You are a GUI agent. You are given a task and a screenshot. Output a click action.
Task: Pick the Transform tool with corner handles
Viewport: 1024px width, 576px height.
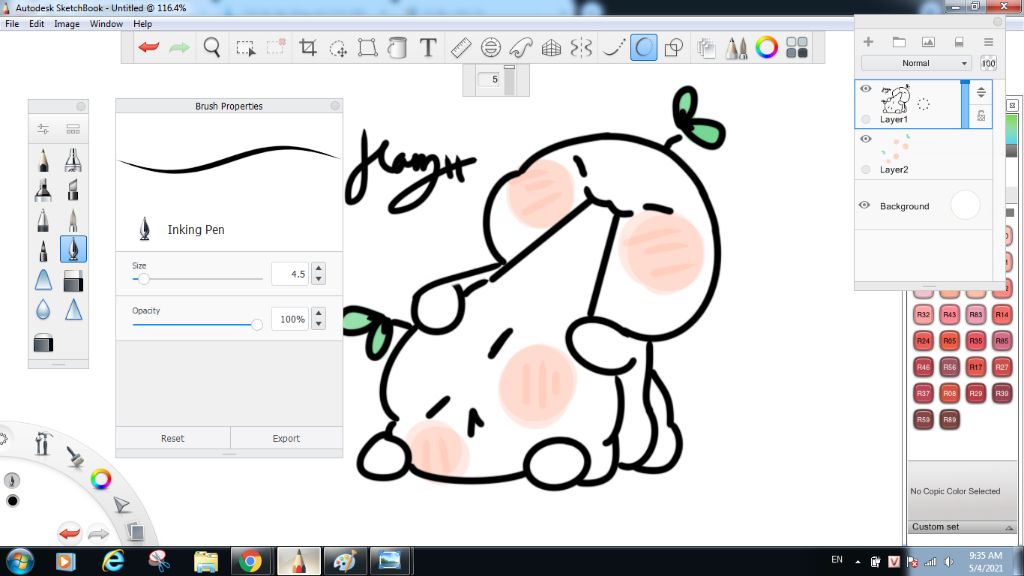click(368, 47)
